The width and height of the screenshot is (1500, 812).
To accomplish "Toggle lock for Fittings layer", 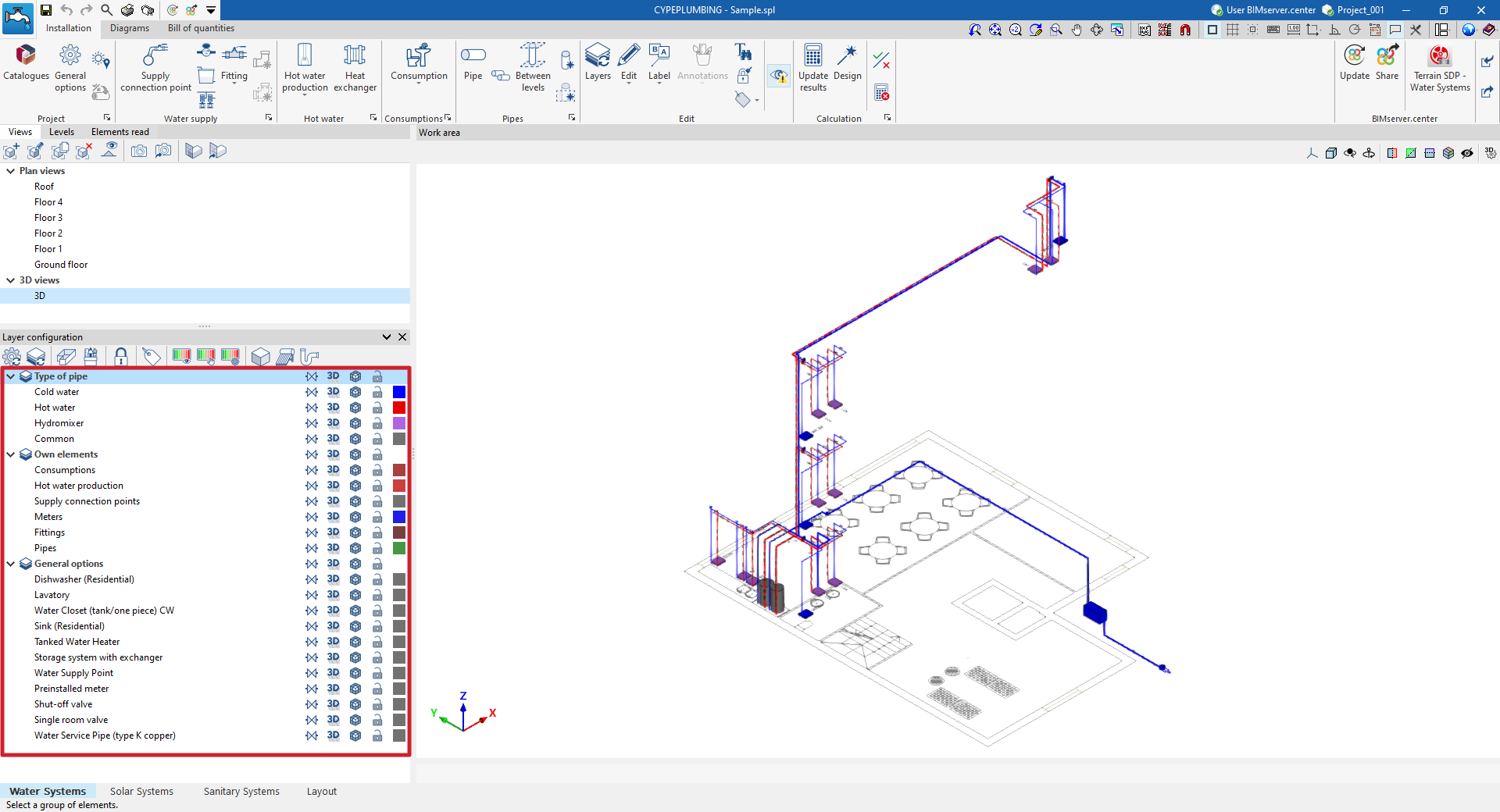I will click(377, 532).
